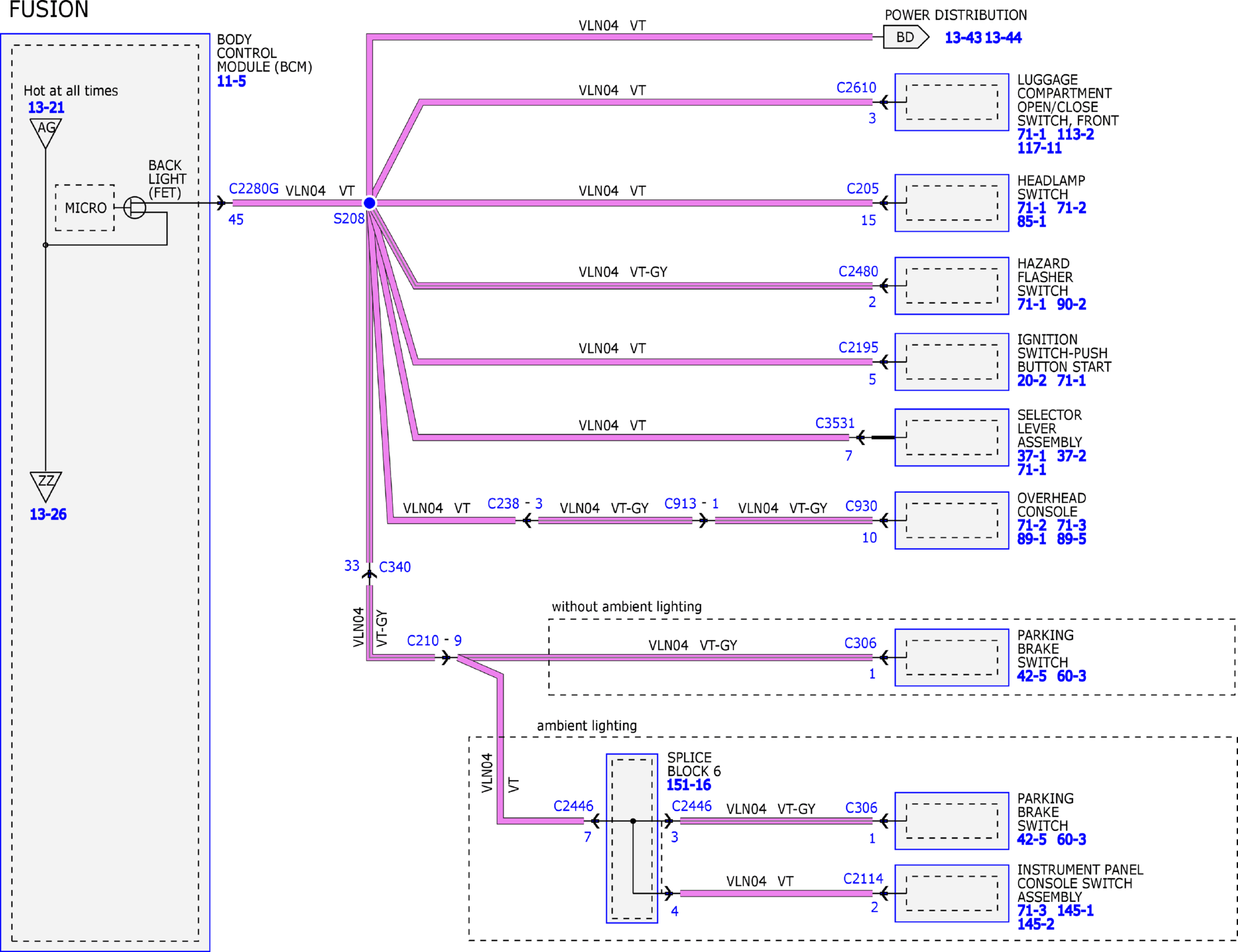Click the "OVERHEAD CONSOLE" label

coord(1051,504)
